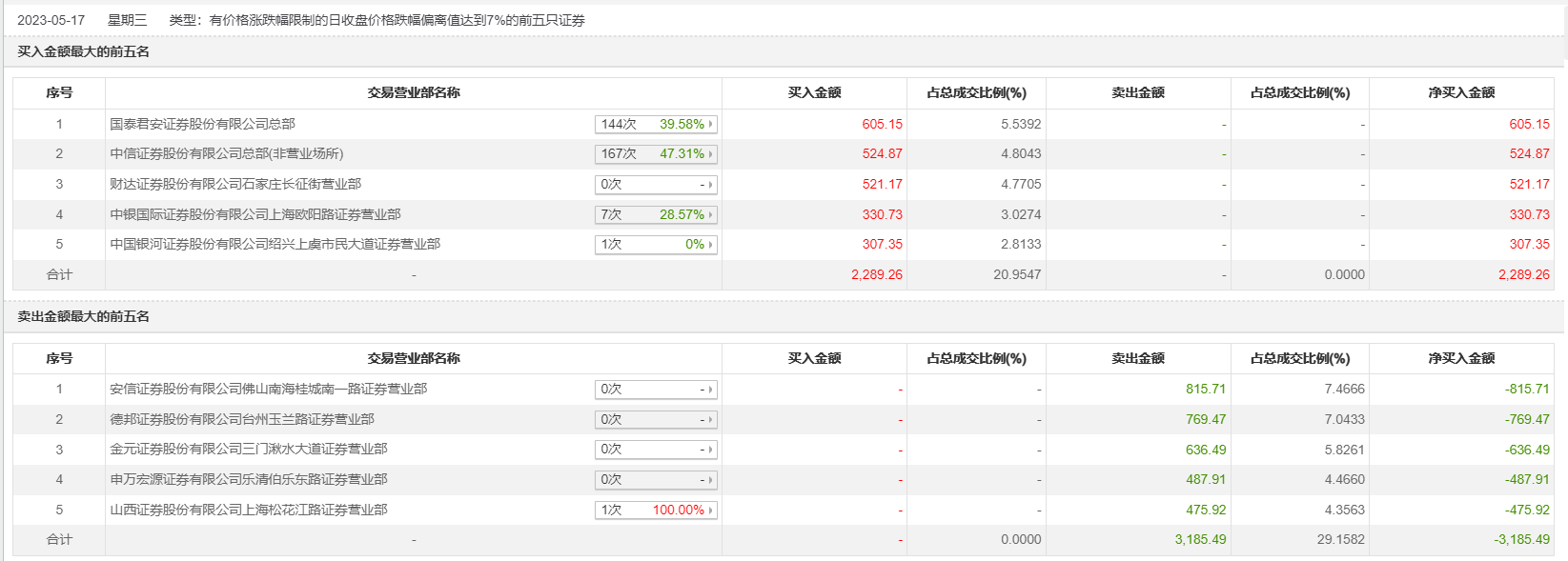1568x561 pixels.
Task: Click the net total -3,185.49
Action: pyautogui.click(x=1522, y=539)
